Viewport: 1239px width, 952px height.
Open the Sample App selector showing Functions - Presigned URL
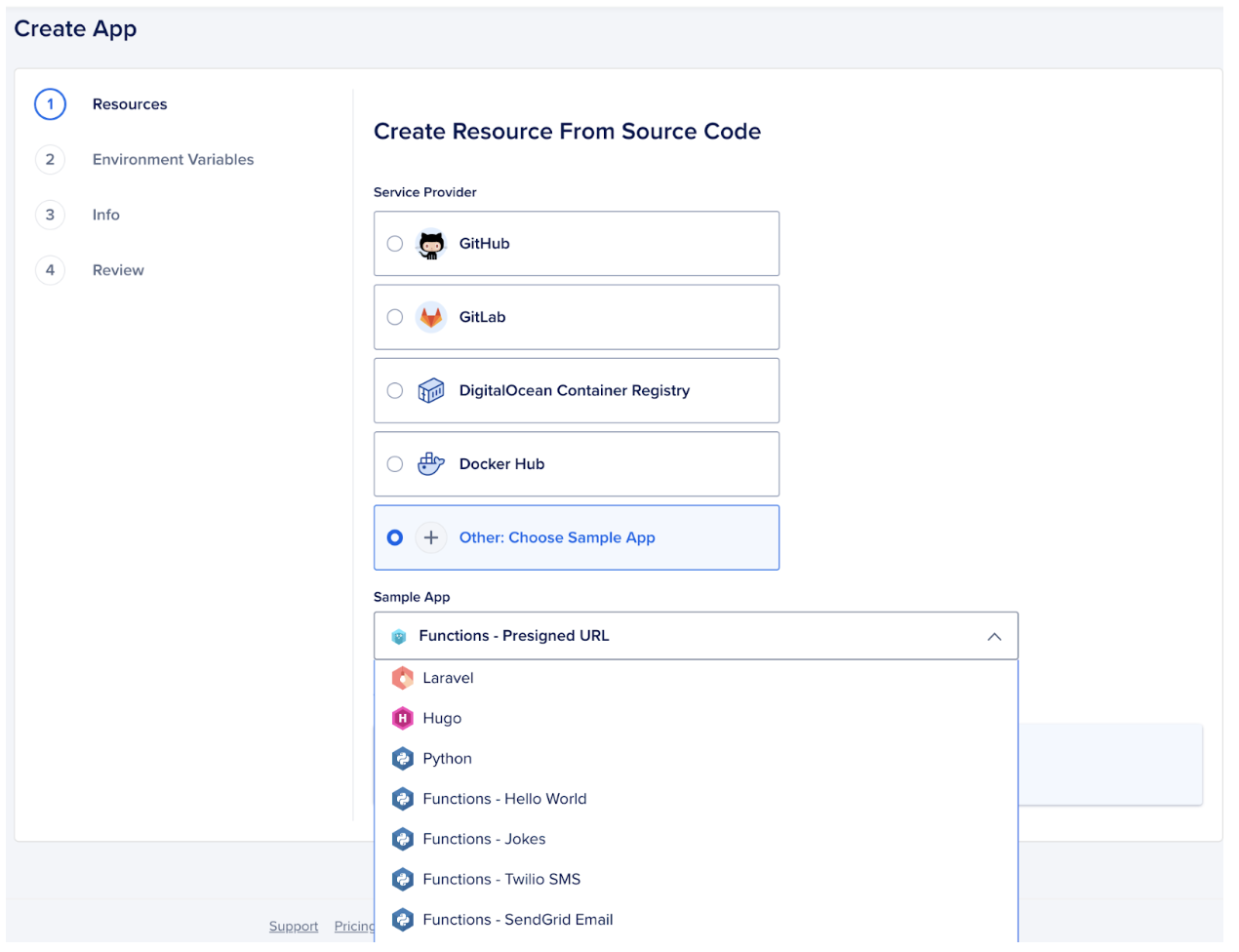tap(683, 635)
